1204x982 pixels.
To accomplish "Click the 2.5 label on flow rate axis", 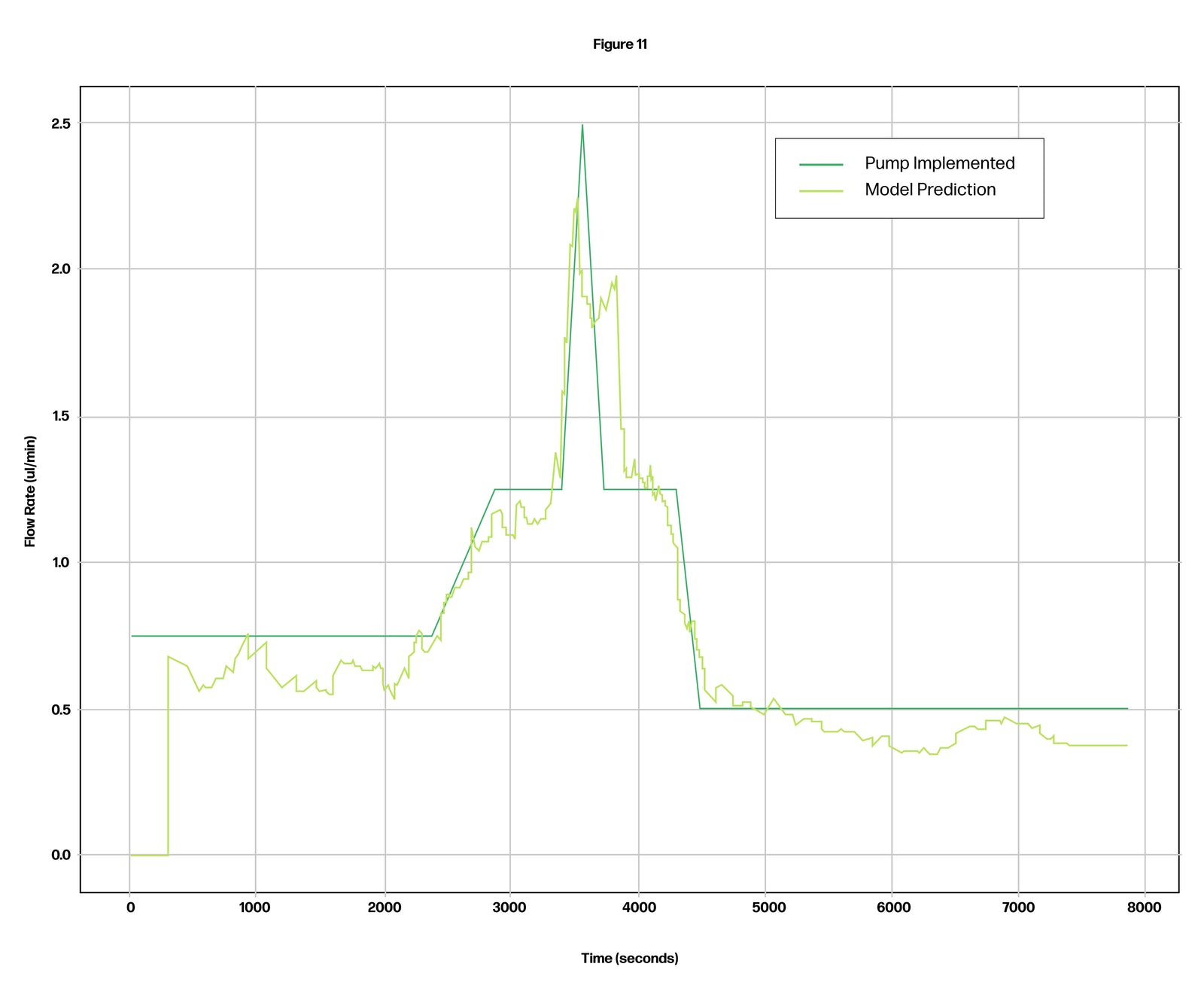I will coord(60,123).
